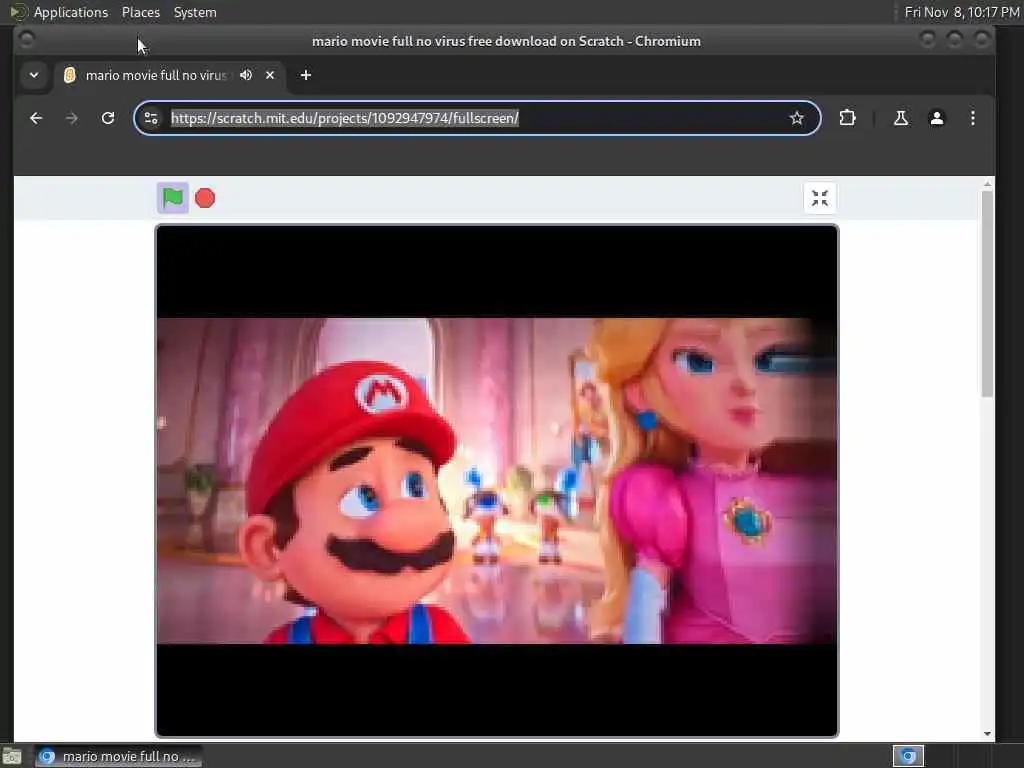Open Chromium three-dot menu
This screenshot has width=1024, height=768.
pos(972,118)
